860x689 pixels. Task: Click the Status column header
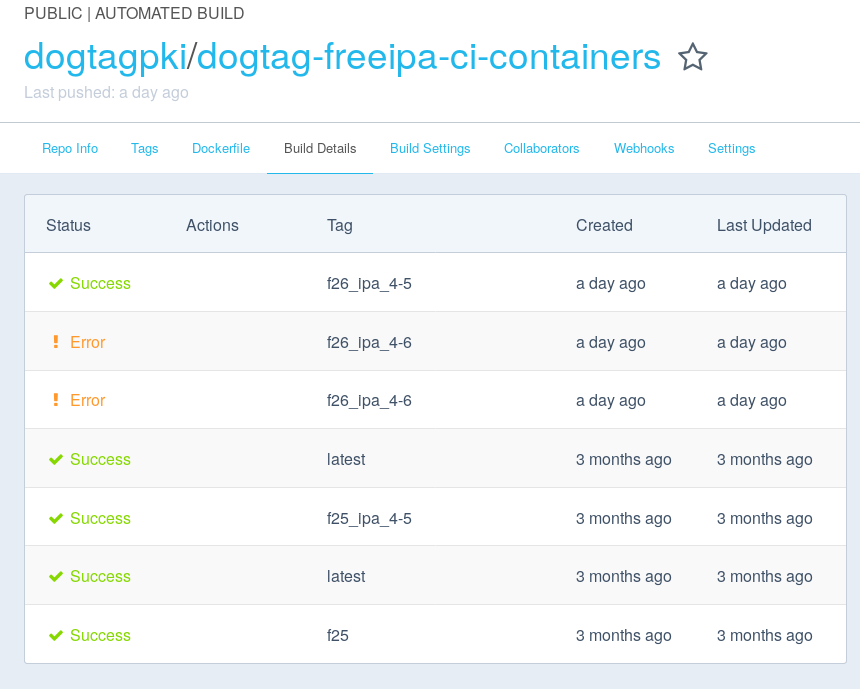[68, 225]
